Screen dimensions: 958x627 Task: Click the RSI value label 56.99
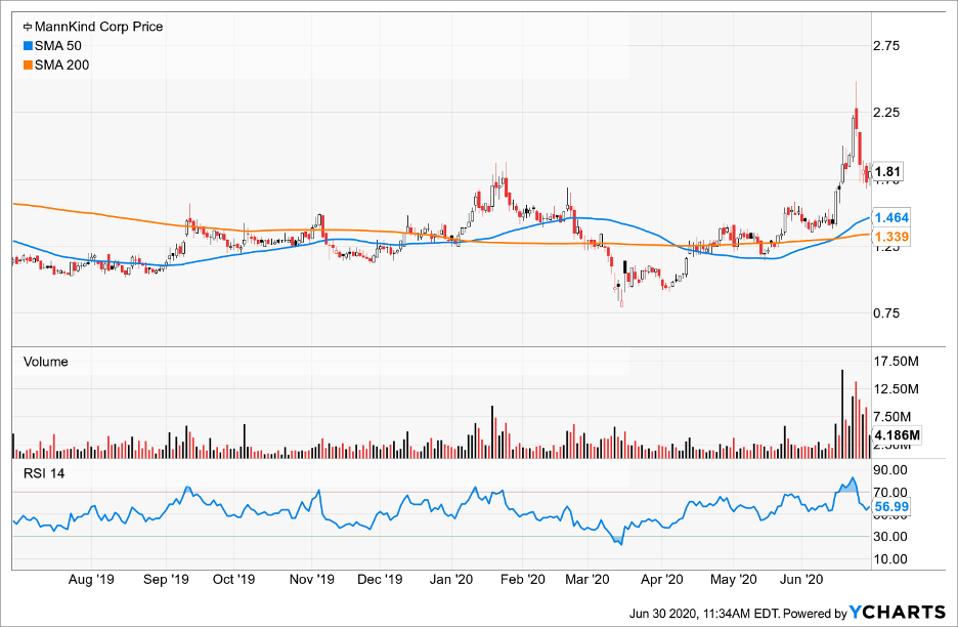[891, 507]
